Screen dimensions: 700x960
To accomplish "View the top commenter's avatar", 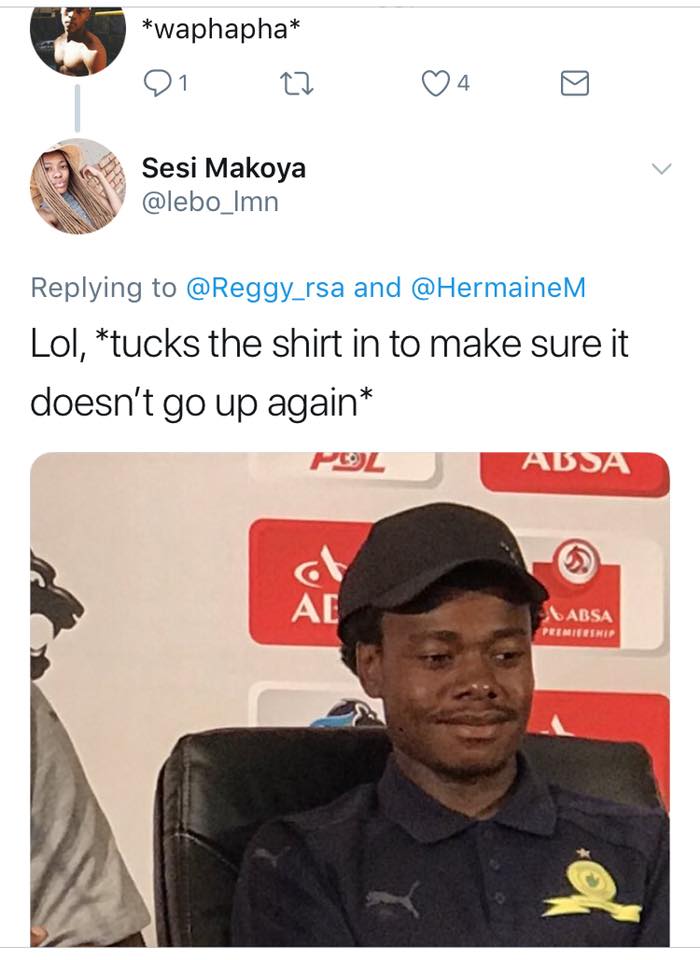I will point(78,42).
